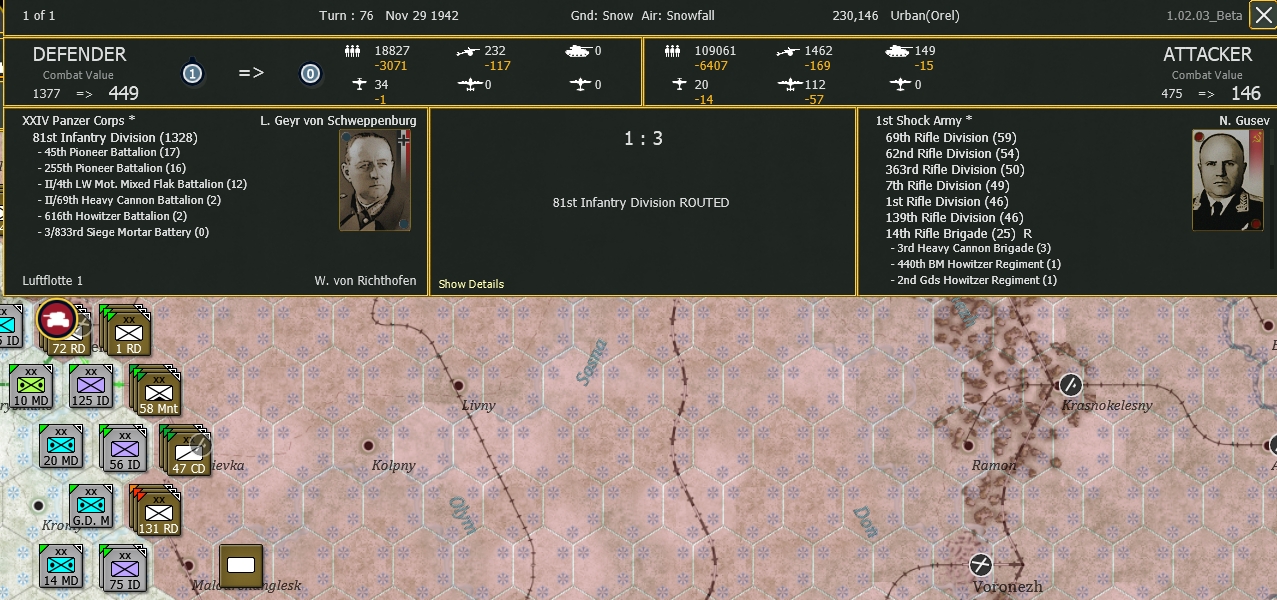Click the Urban(Orel) hex location
The height and width of the screenshot is (600, 1277).
(926, 16)
